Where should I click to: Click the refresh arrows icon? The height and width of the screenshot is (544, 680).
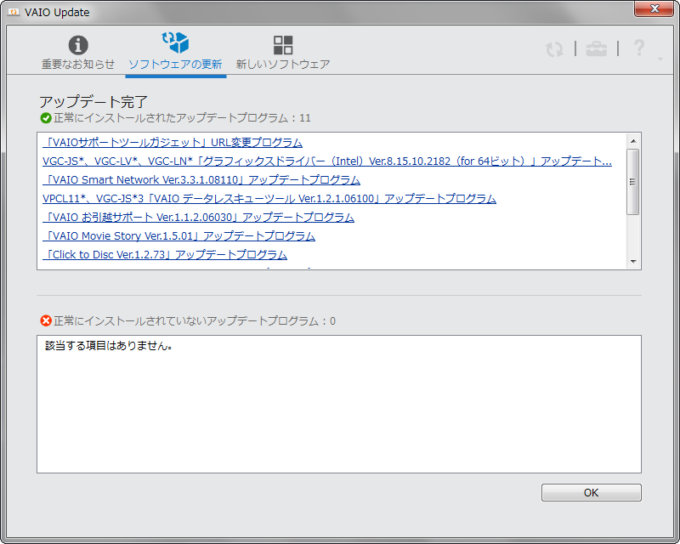tap(554, 49)
